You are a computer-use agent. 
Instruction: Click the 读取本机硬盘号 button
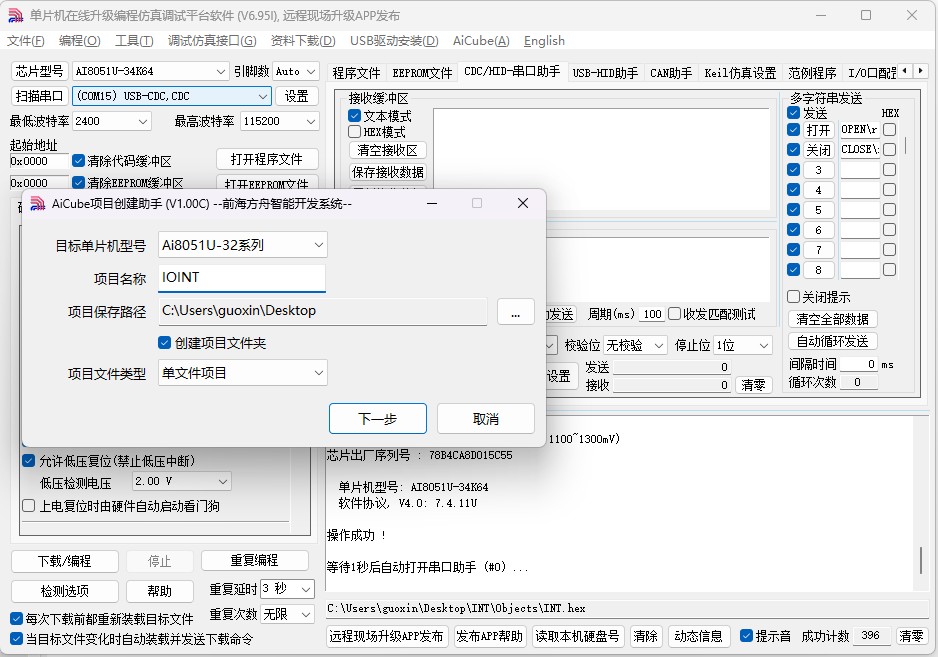pos(577,636)
